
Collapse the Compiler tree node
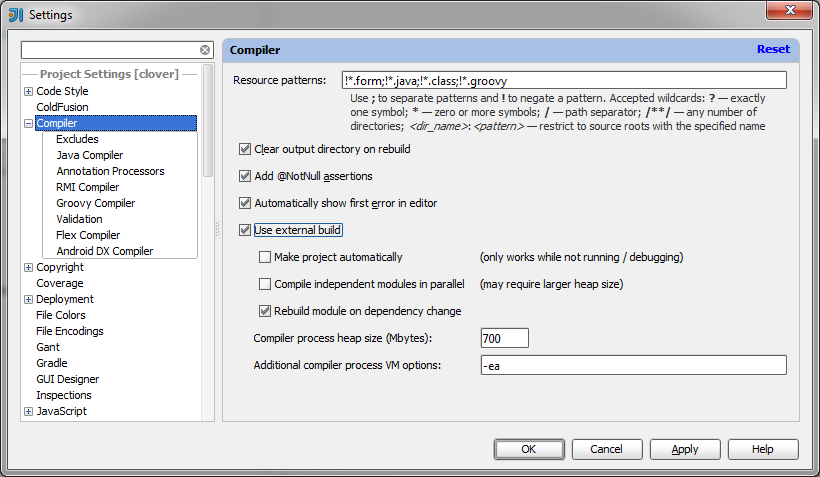click(28, 124)
